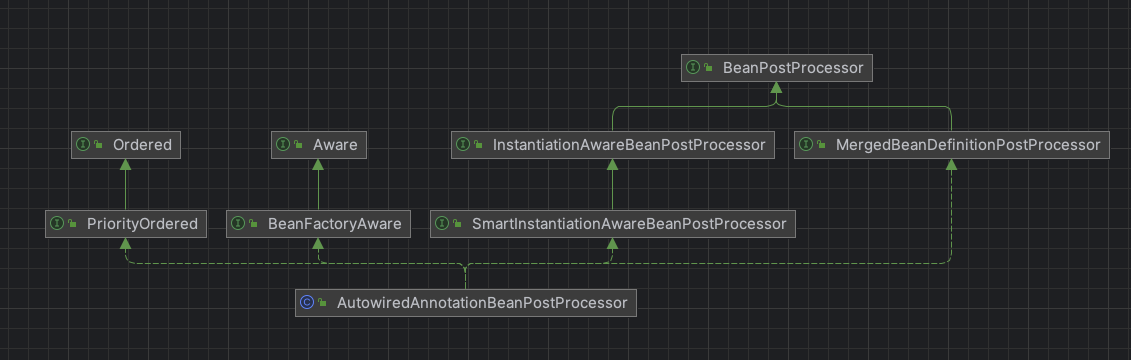
Task: Select the AutowiredAnnotationBeanPostProcessor class label
Action: [483, 302]
